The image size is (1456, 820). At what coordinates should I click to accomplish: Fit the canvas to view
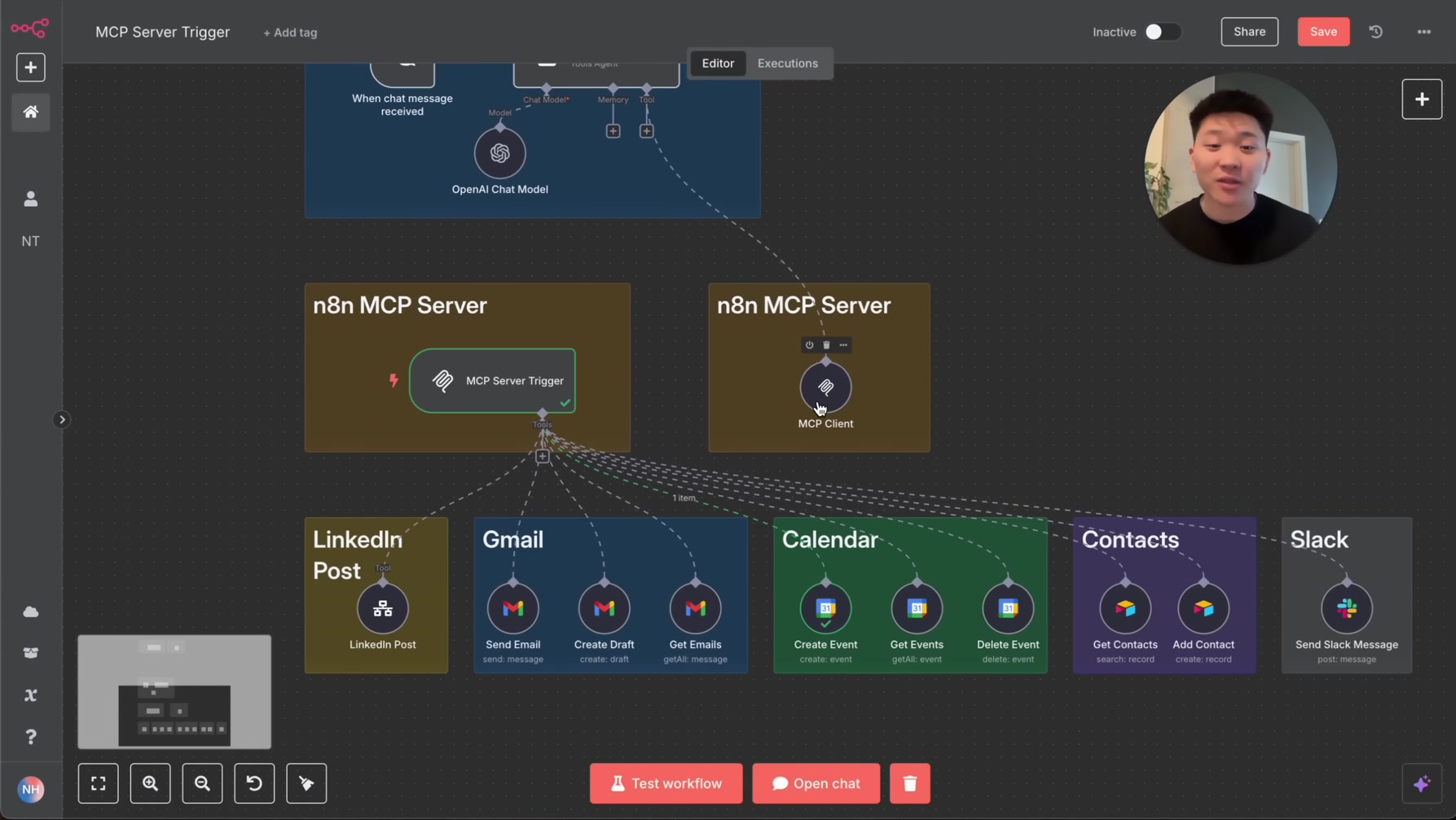98,783
